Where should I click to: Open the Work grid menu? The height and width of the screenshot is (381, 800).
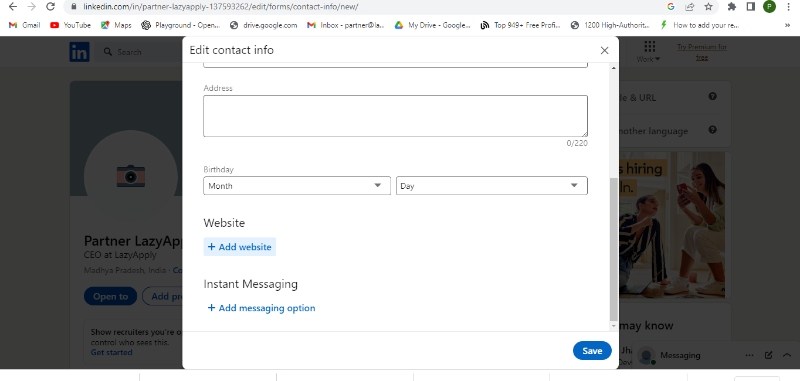(x=649, y=52)
